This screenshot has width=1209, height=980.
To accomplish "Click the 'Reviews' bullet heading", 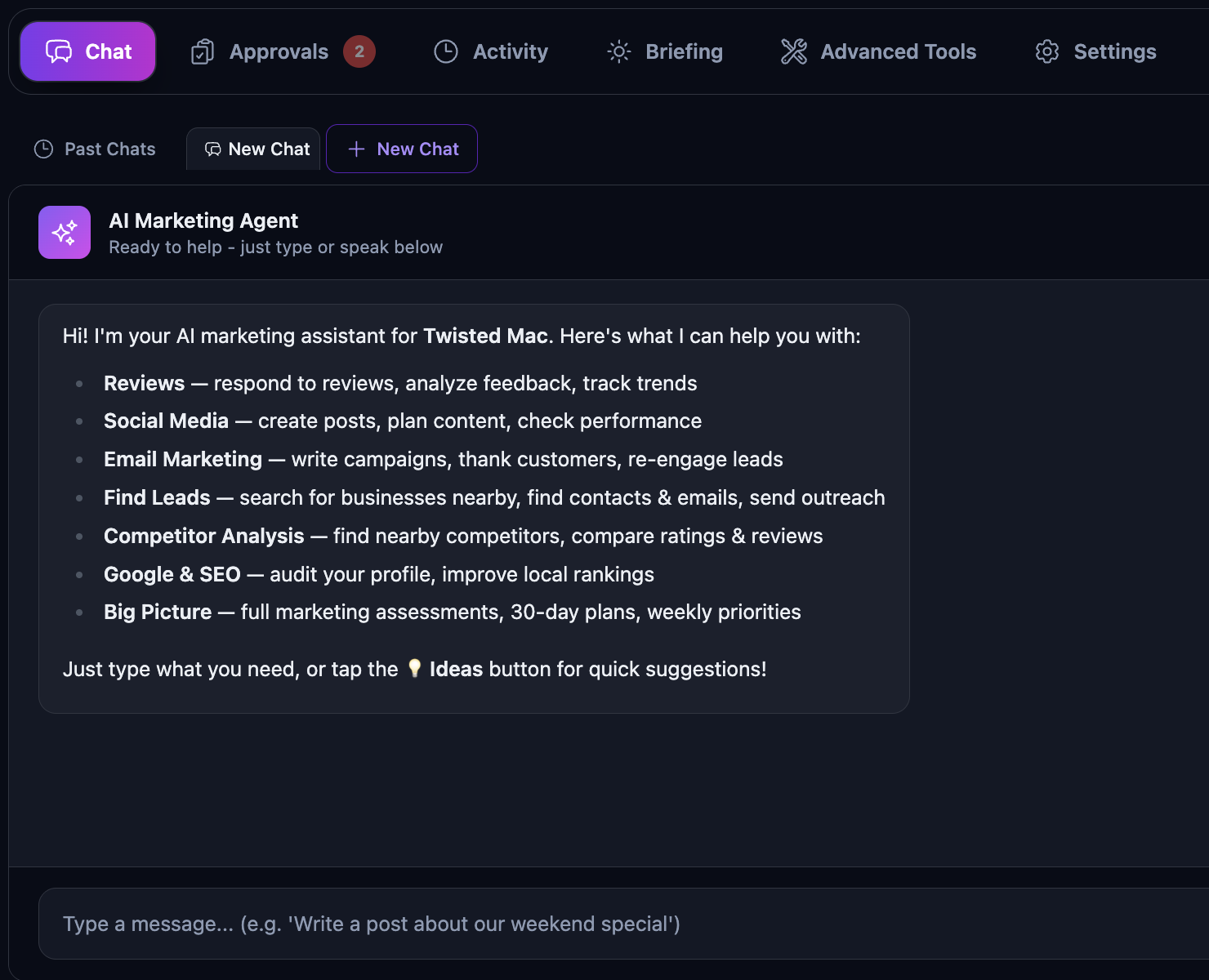I will pos(144,383).
